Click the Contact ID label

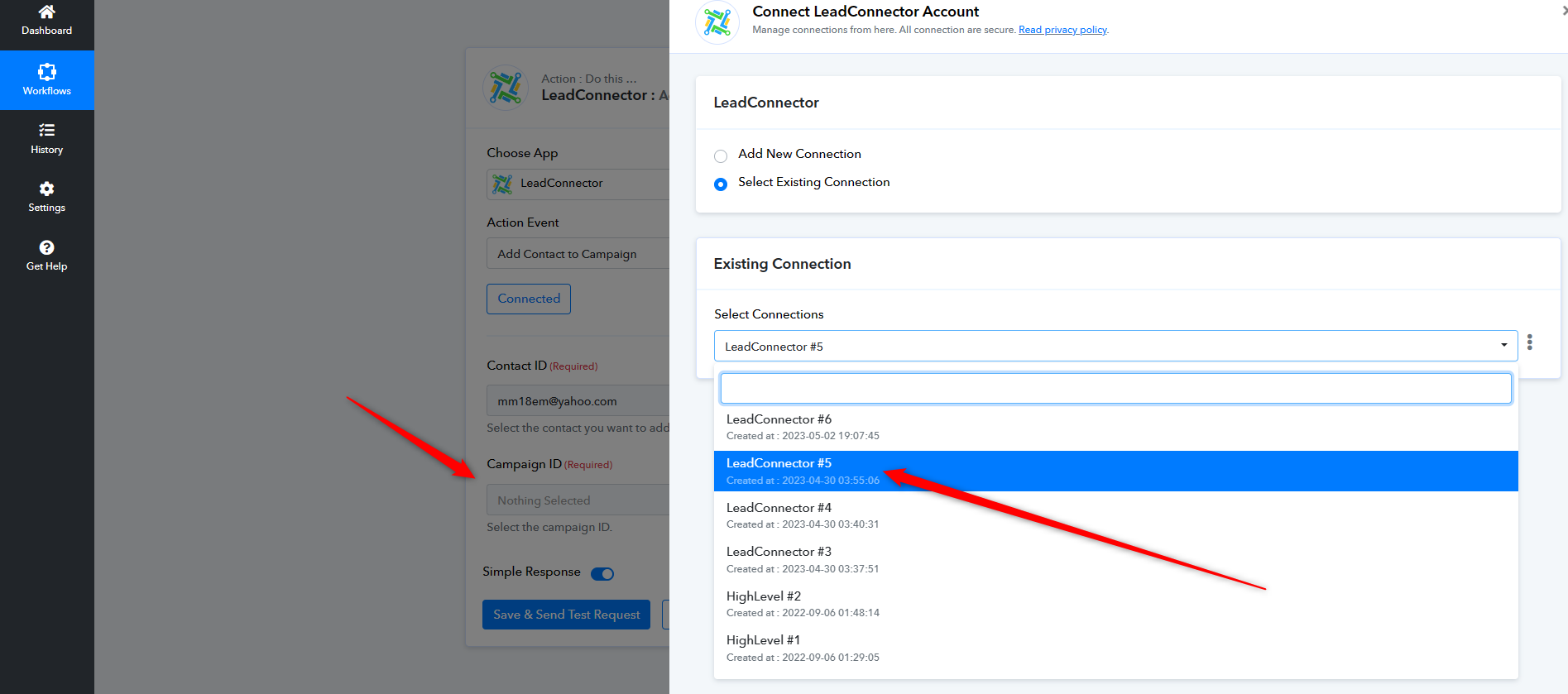pos(516,366)
